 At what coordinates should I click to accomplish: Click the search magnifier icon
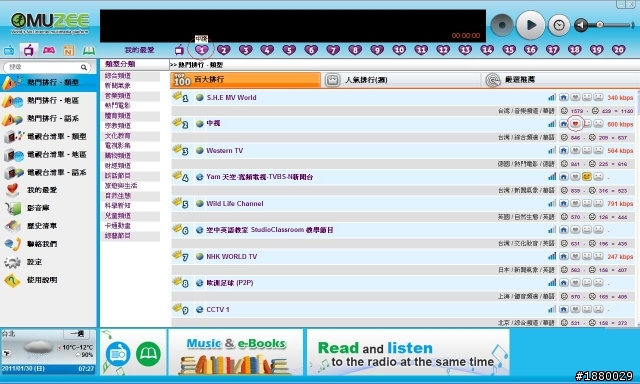[84, 67]
